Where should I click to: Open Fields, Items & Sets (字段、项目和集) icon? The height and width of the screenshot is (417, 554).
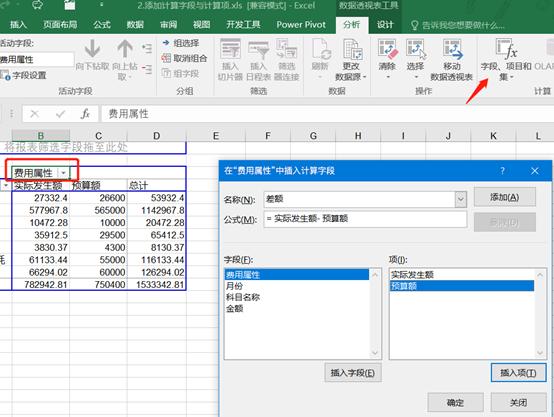tap(506, 49)
